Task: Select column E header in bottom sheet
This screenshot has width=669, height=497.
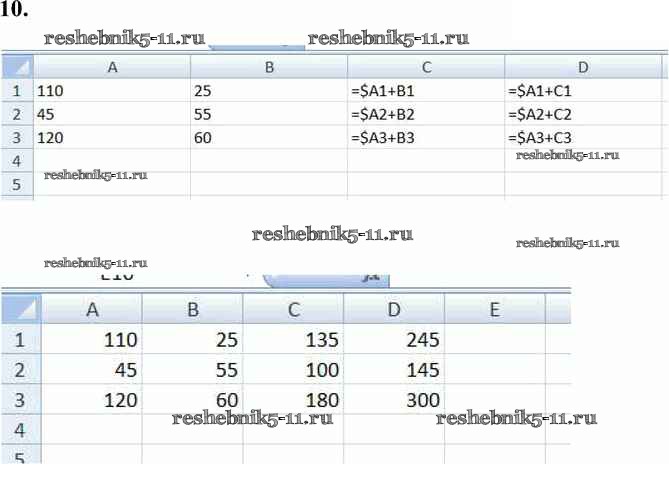Action: (494, 310)
